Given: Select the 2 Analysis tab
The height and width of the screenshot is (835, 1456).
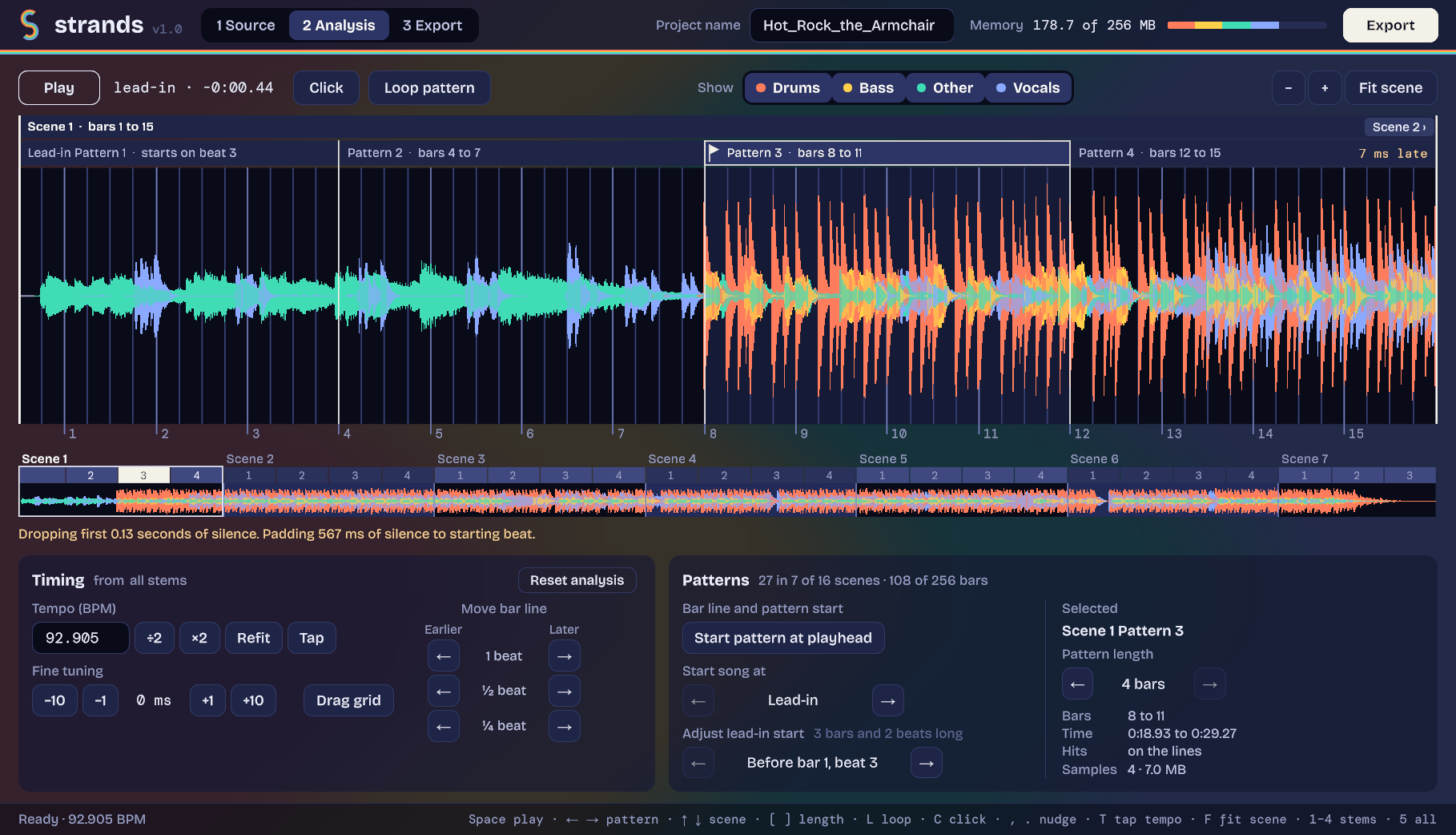Looking at the screenshot, I should coord(339,26).
